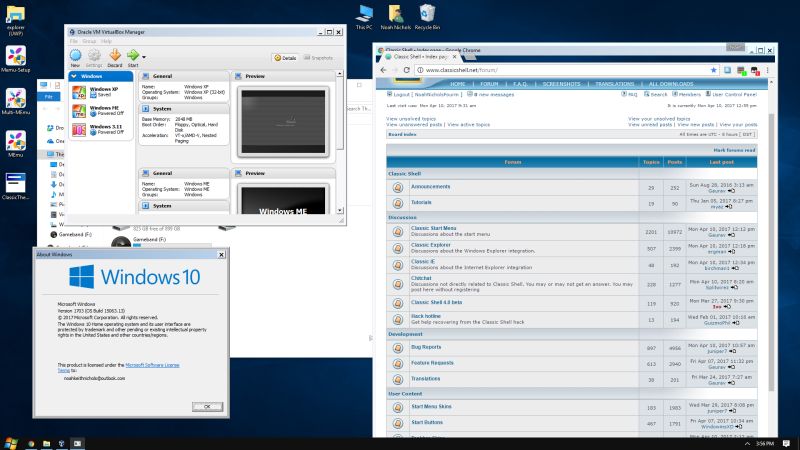This screenshot has height=450, width=800.
Task: Click VirtualBox details scrollbar down arrow
Action: (340, 210)
